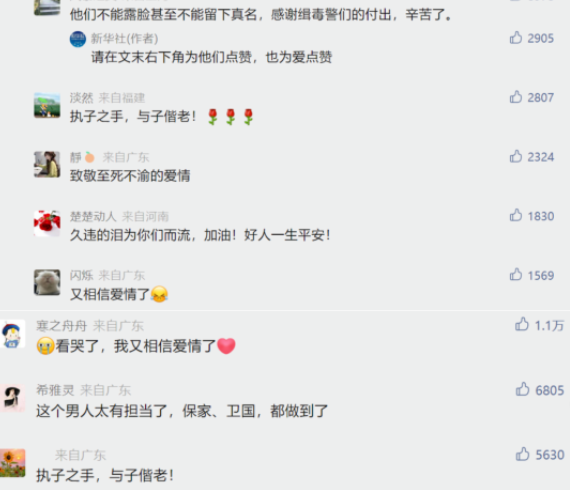Like 楚楚动人's comment with 1830 likes
Viewport: 570px width, 490px height.
pos(516,216)
